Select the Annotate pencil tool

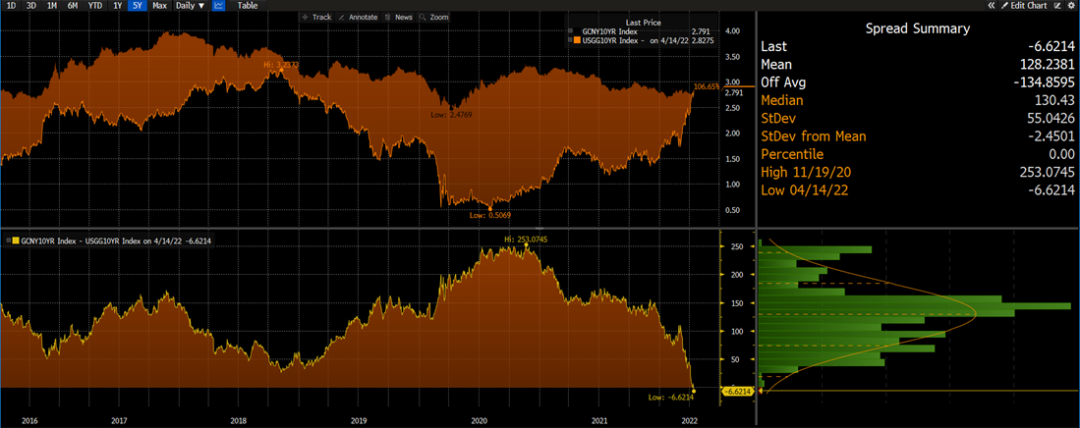(355, 17)
